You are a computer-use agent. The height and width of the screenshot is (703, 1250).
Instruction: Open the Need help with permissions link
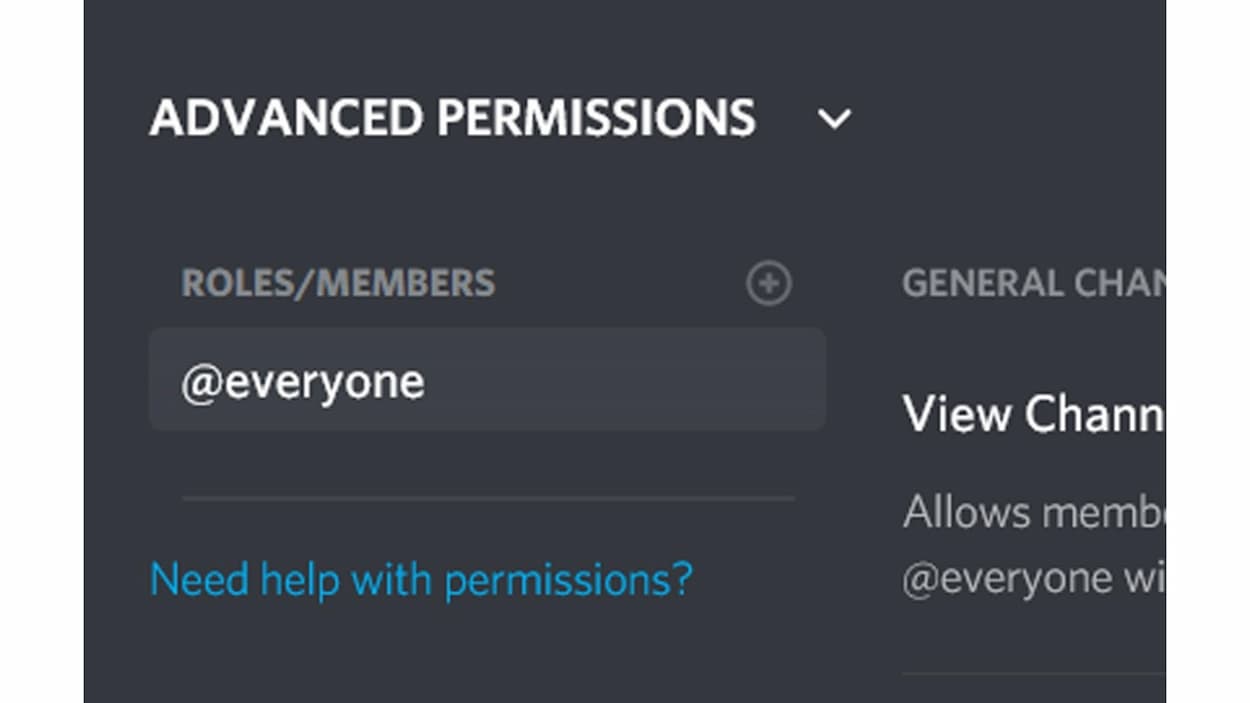(421, 579)
